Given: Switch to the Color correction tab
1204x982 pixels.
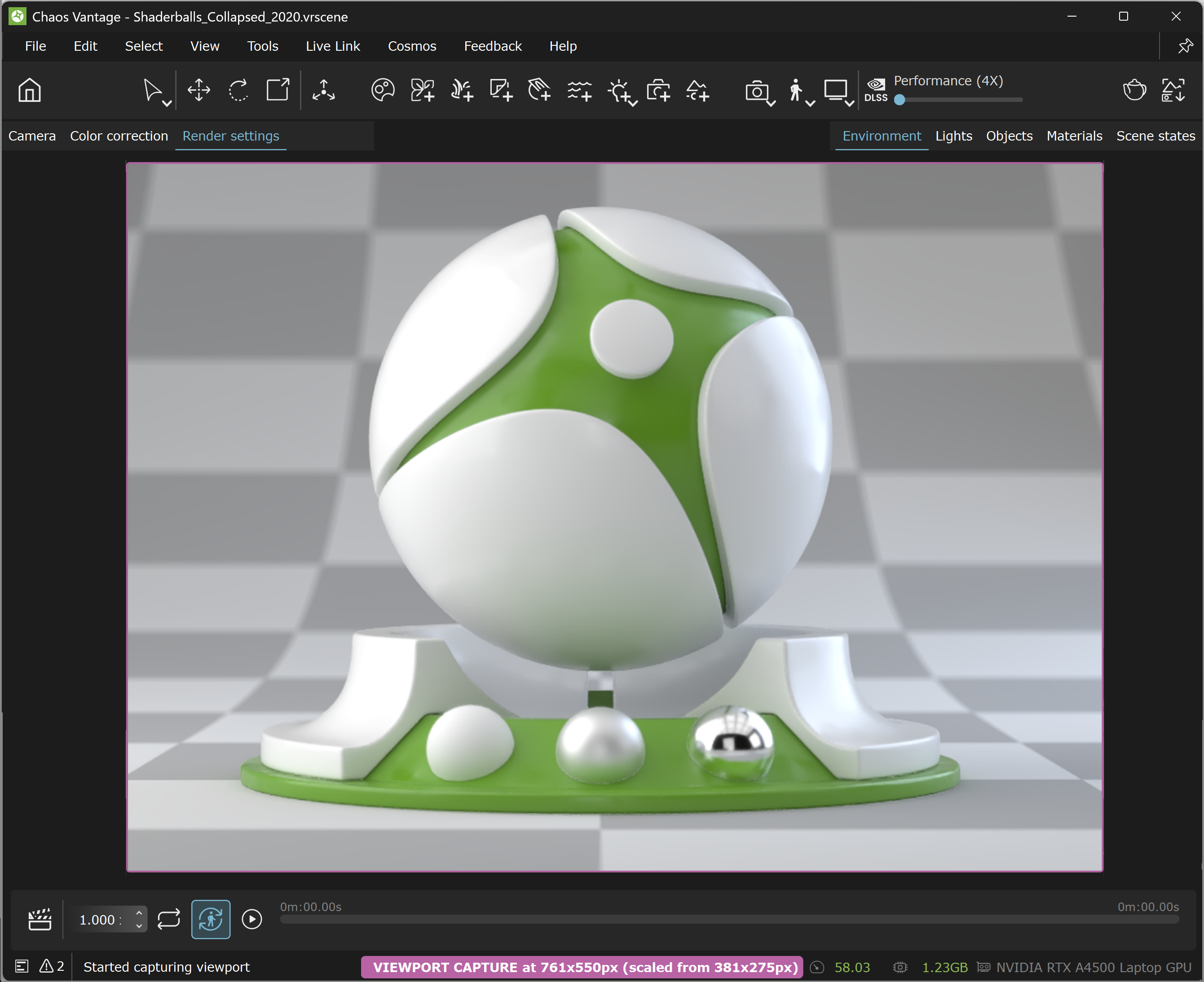Looking at the screenshot, I should [119, 136].
